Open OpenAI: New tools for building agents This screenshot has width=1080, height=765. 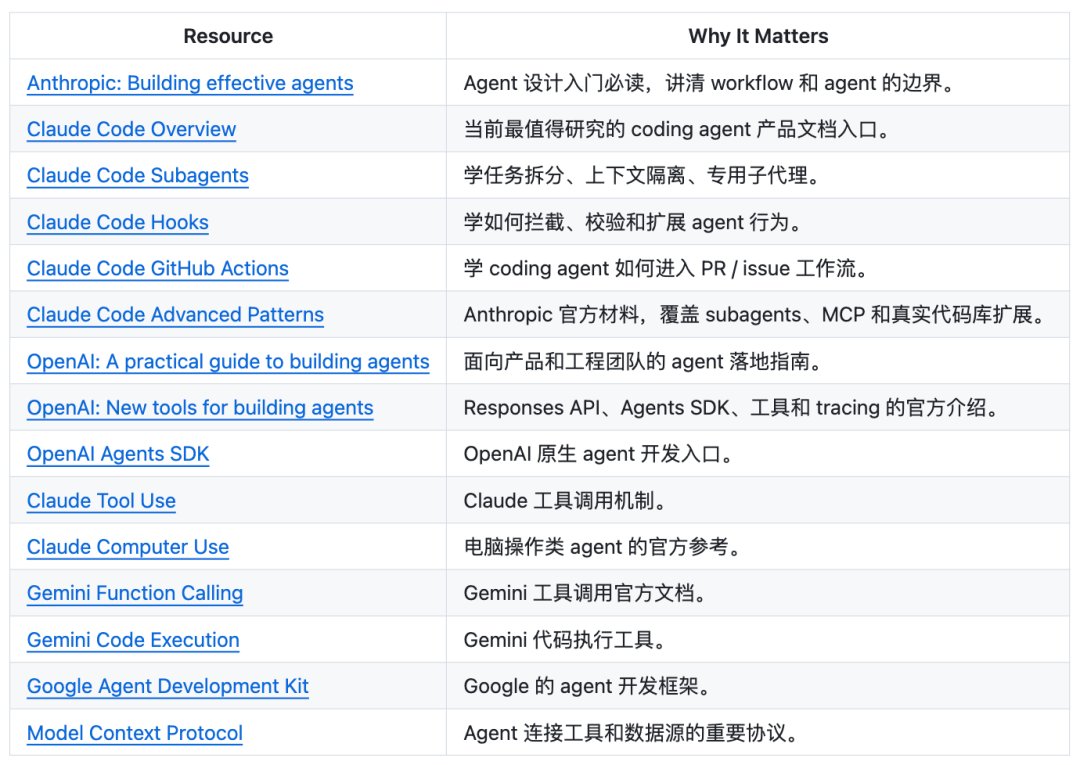point(200,408)
